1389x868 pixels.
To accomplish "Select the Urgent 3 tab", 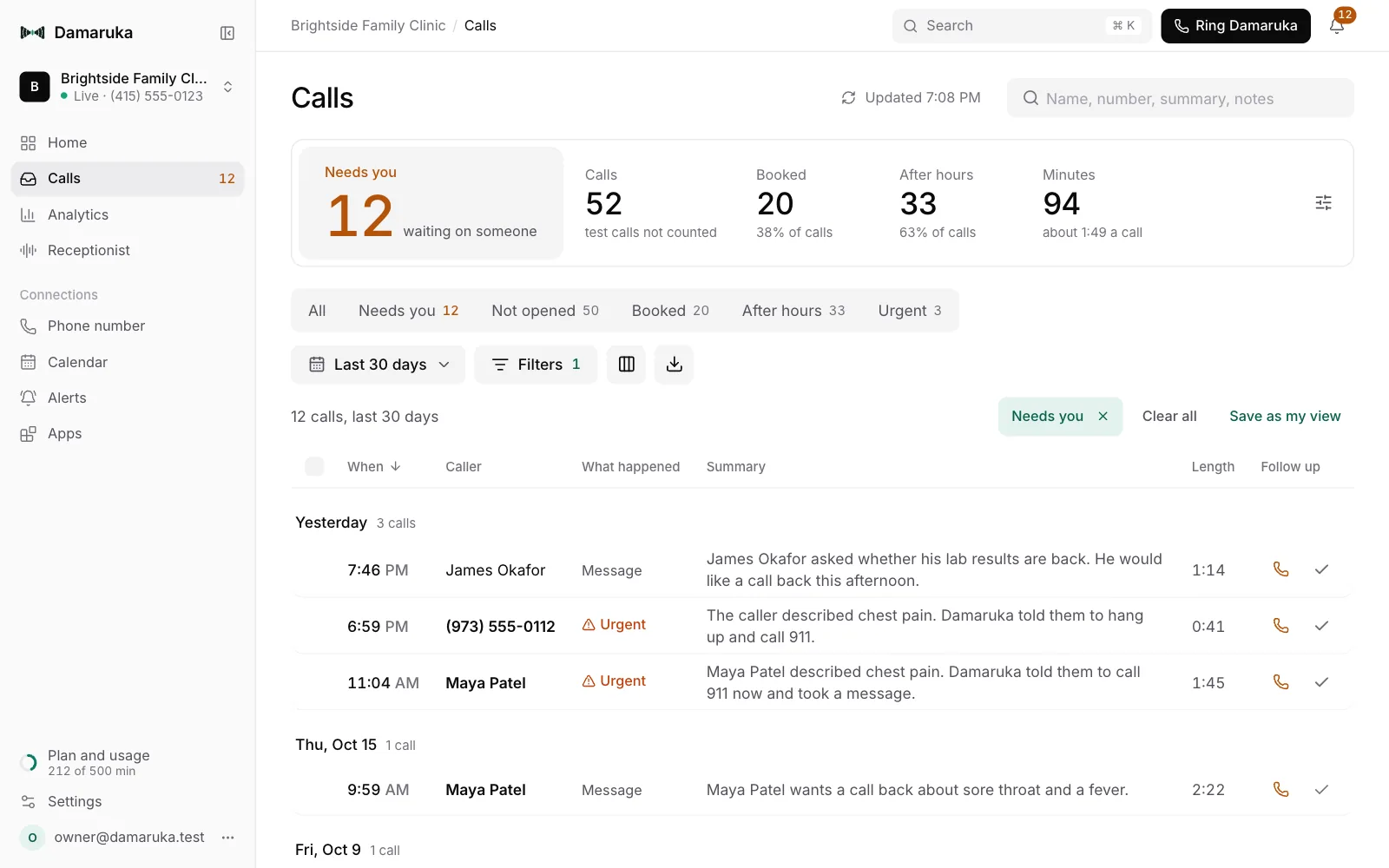I will click(910, 311).
